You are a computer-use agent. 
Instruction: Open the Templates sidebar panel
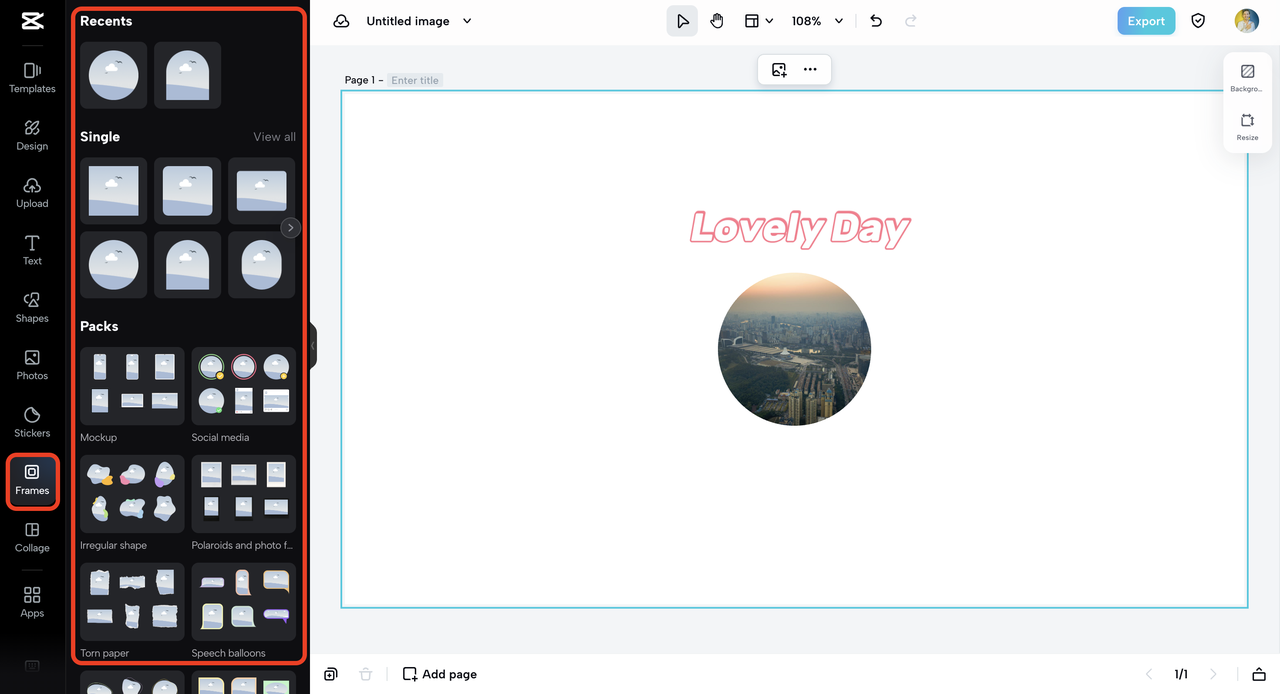coord(32,78)
